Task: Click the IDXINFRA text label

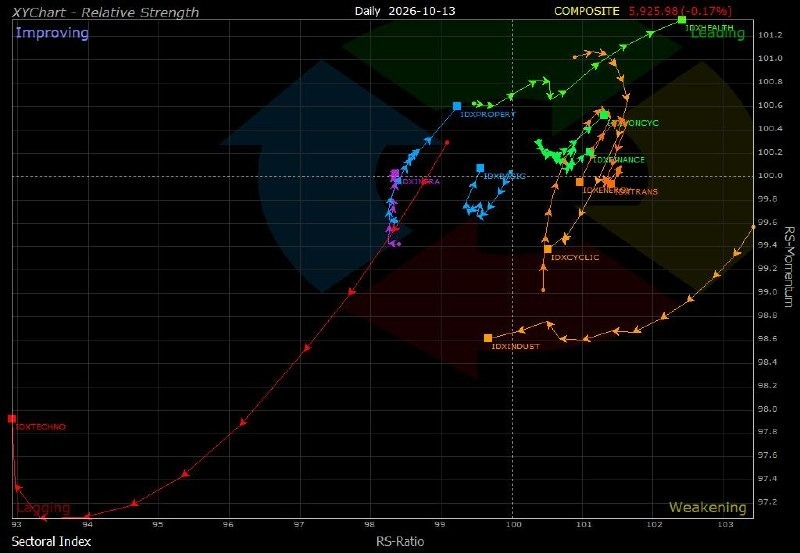Action: click(420, 182)
